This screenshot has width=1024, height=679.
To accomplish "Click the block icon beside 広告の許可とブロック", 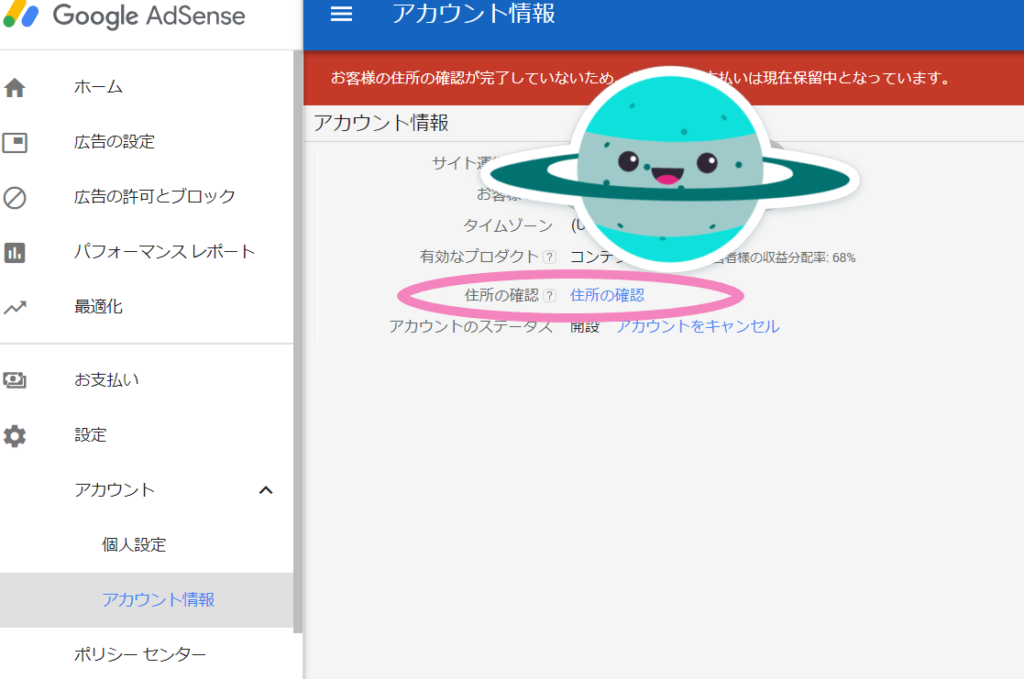I will [x=14, y=197].
